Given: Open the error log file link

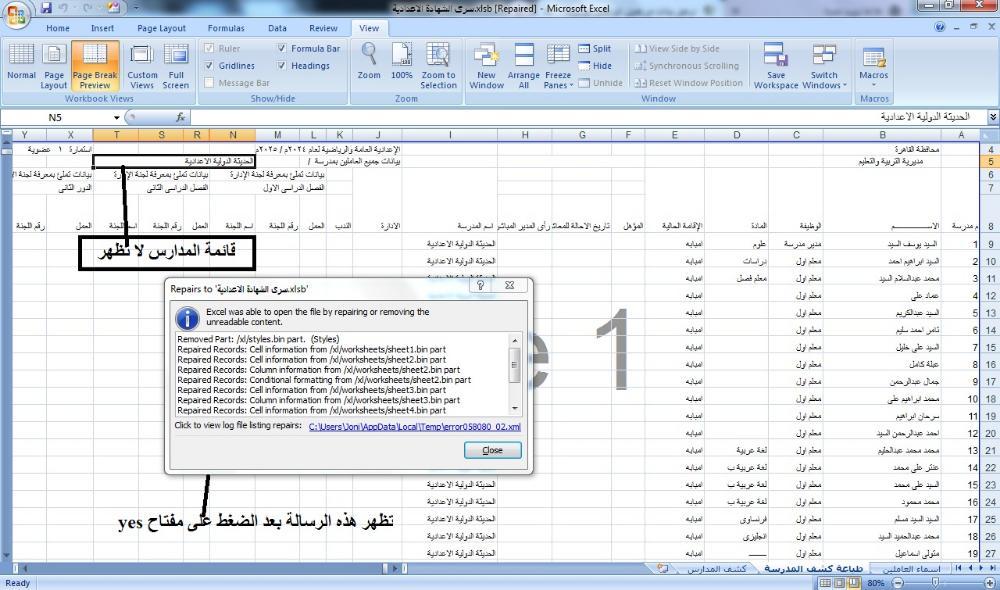Looking at the screenshot, I should pyautogui.click(x=415, y=427).
